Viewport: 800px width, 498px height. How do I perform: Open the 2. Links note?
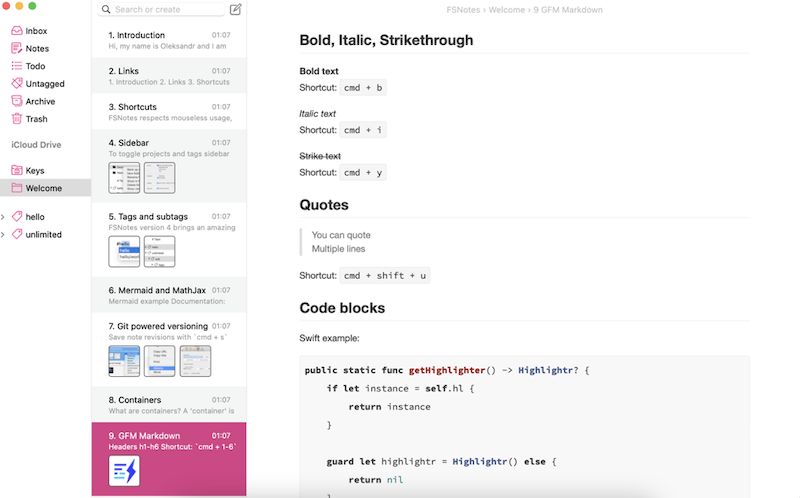click(x=169, y=76)
